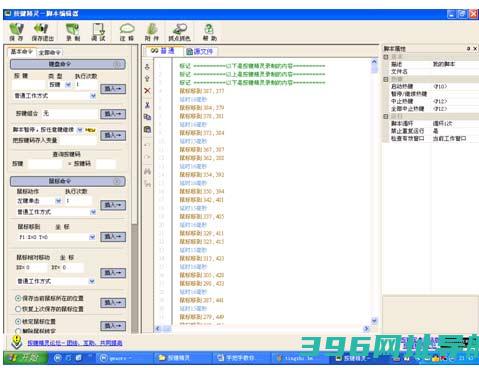Image resolution: width=479 pixels, height=368 pixels.
Task: Close the 脚本属性 panel
Action: coord(475,49)
